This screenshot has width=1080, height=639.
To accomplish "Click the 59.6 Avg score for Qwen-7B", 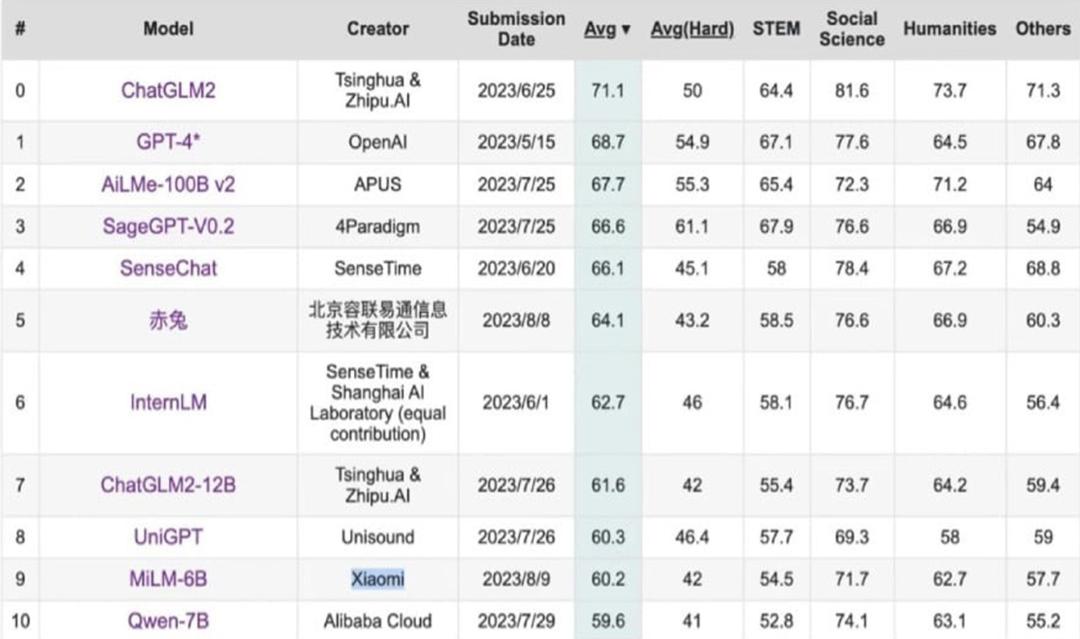I will 608,621.
